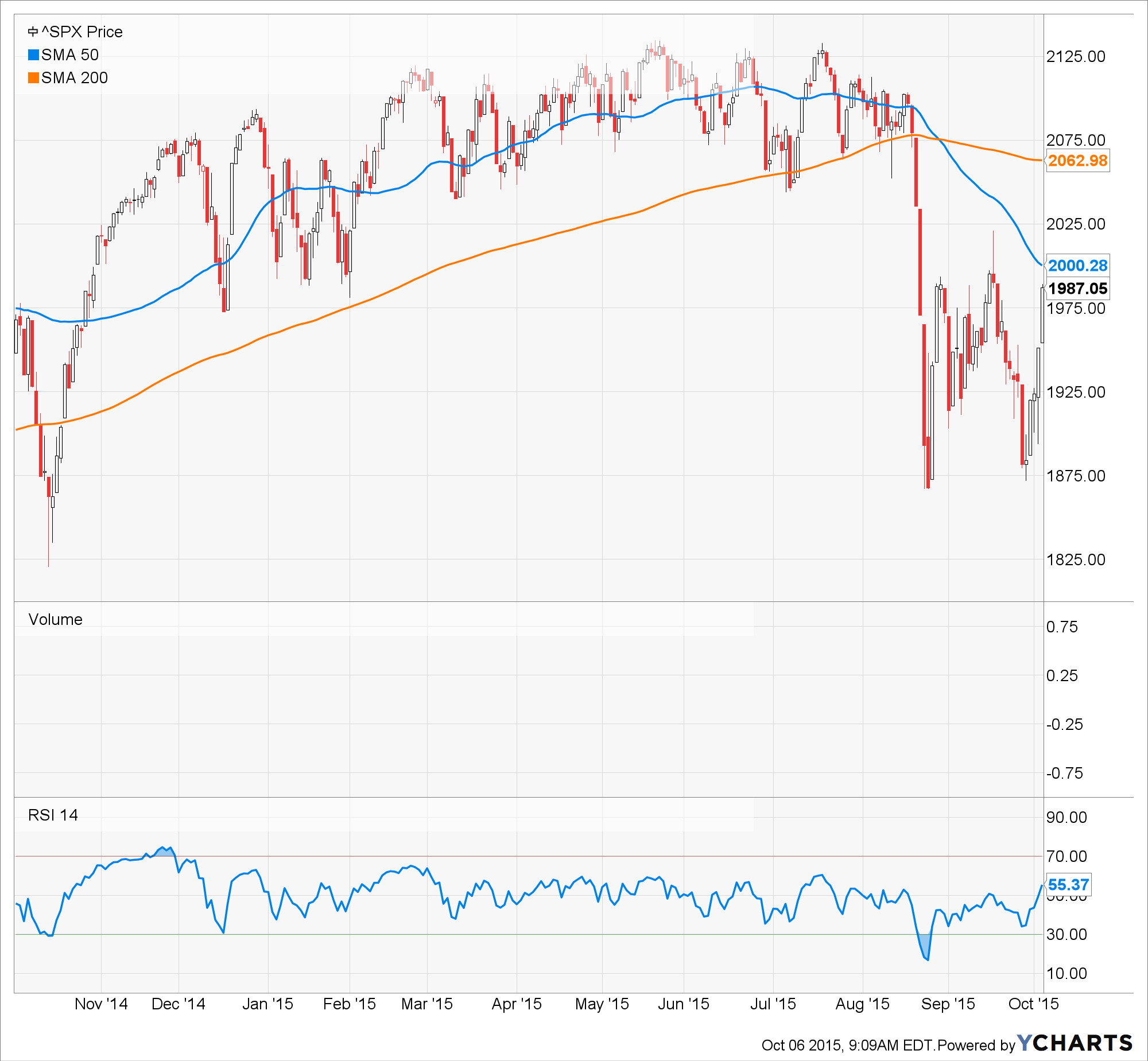1148x1061 pixels.
Task: Click the YCHARTS logo
Action: tap(1075, 1043)
